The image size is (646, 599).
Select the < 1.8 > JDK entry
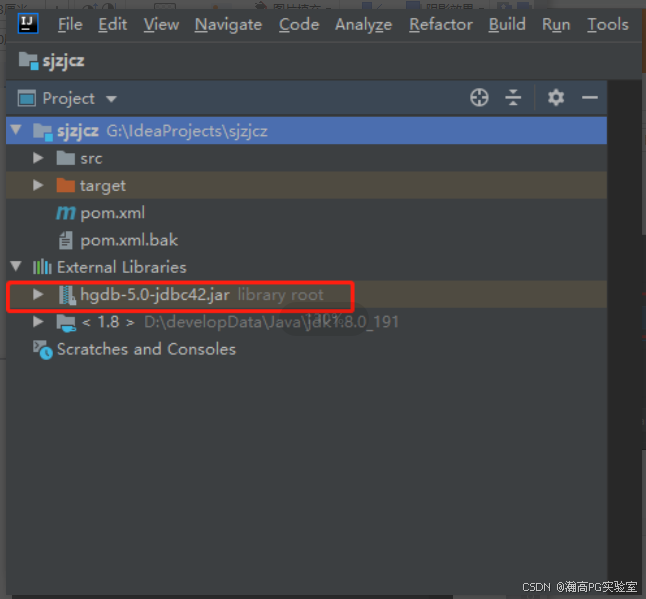(x=306, y=321)
